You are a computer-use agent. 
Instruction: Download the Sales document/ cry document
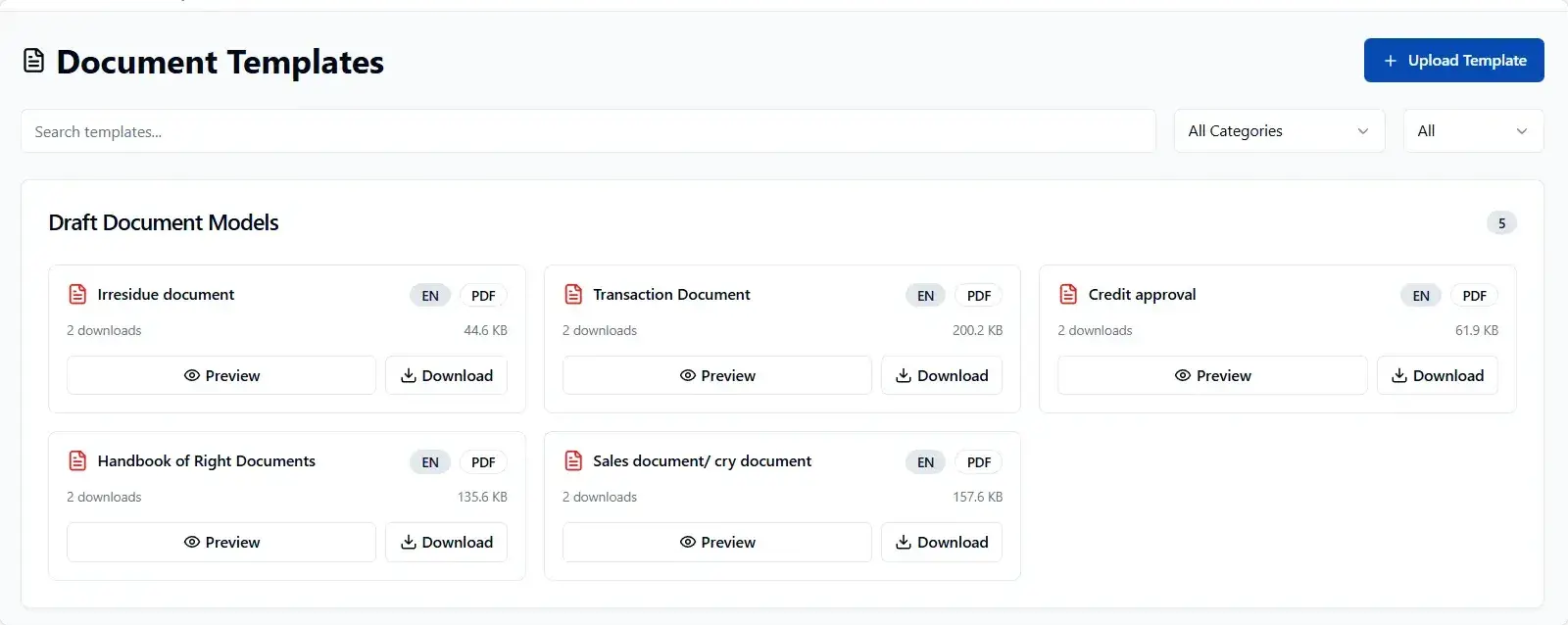point(941,543)
